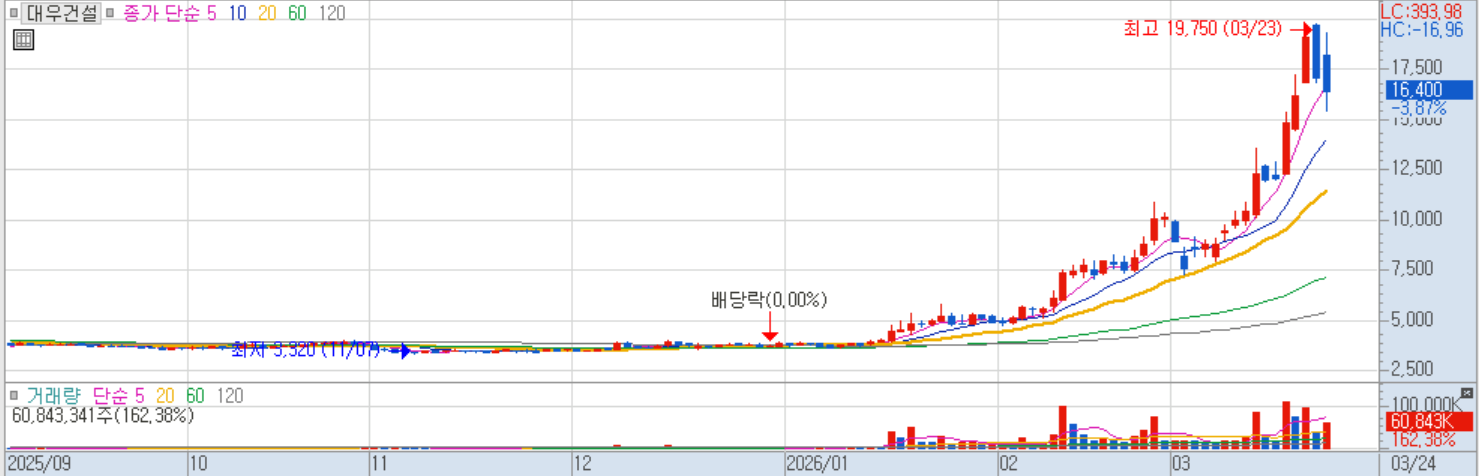Close the volume pane with X button

[1467, 393]
